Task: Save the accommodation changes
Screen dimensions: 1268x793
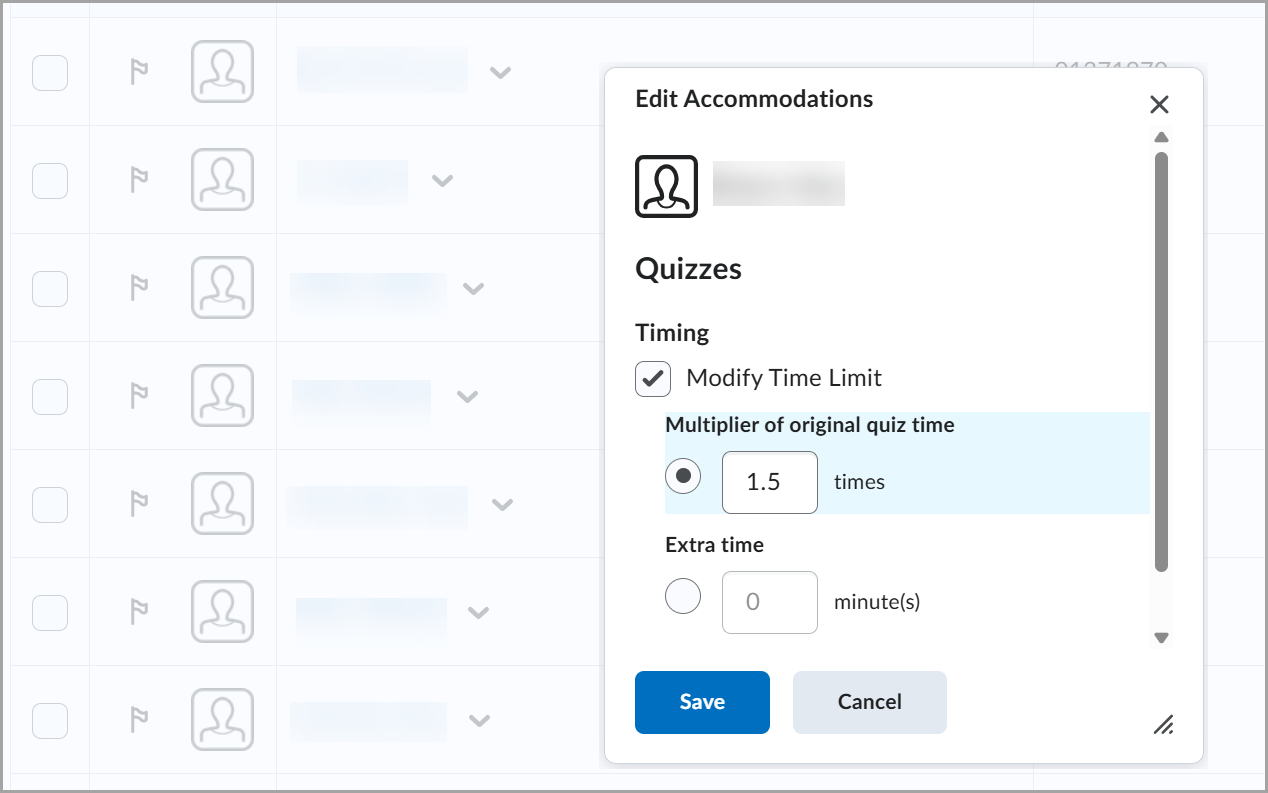Action: tap(702, 702)
